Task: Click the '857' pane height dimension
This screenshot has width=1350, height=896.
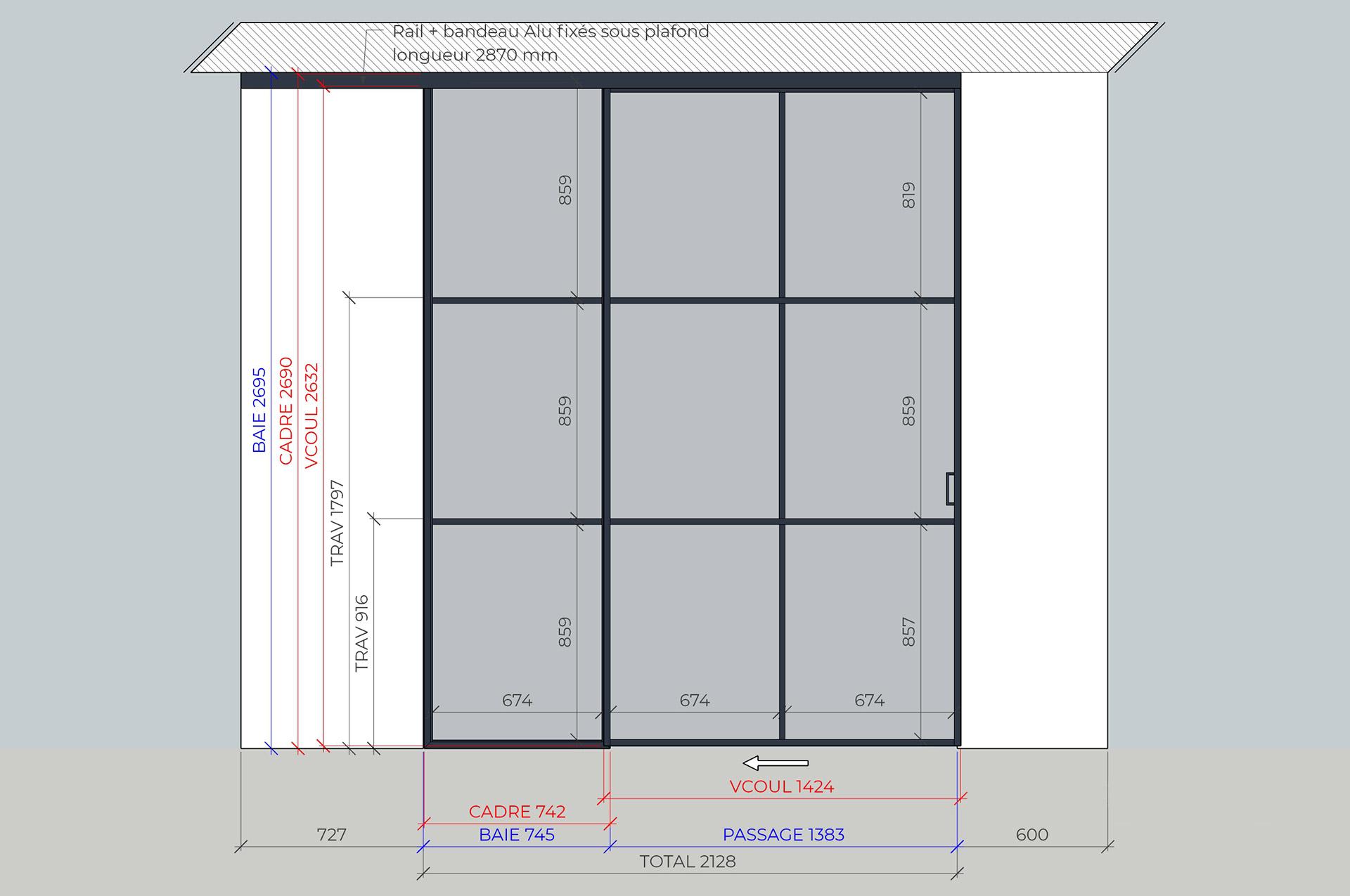Action: pyautogui.click(x=908, y=632)
